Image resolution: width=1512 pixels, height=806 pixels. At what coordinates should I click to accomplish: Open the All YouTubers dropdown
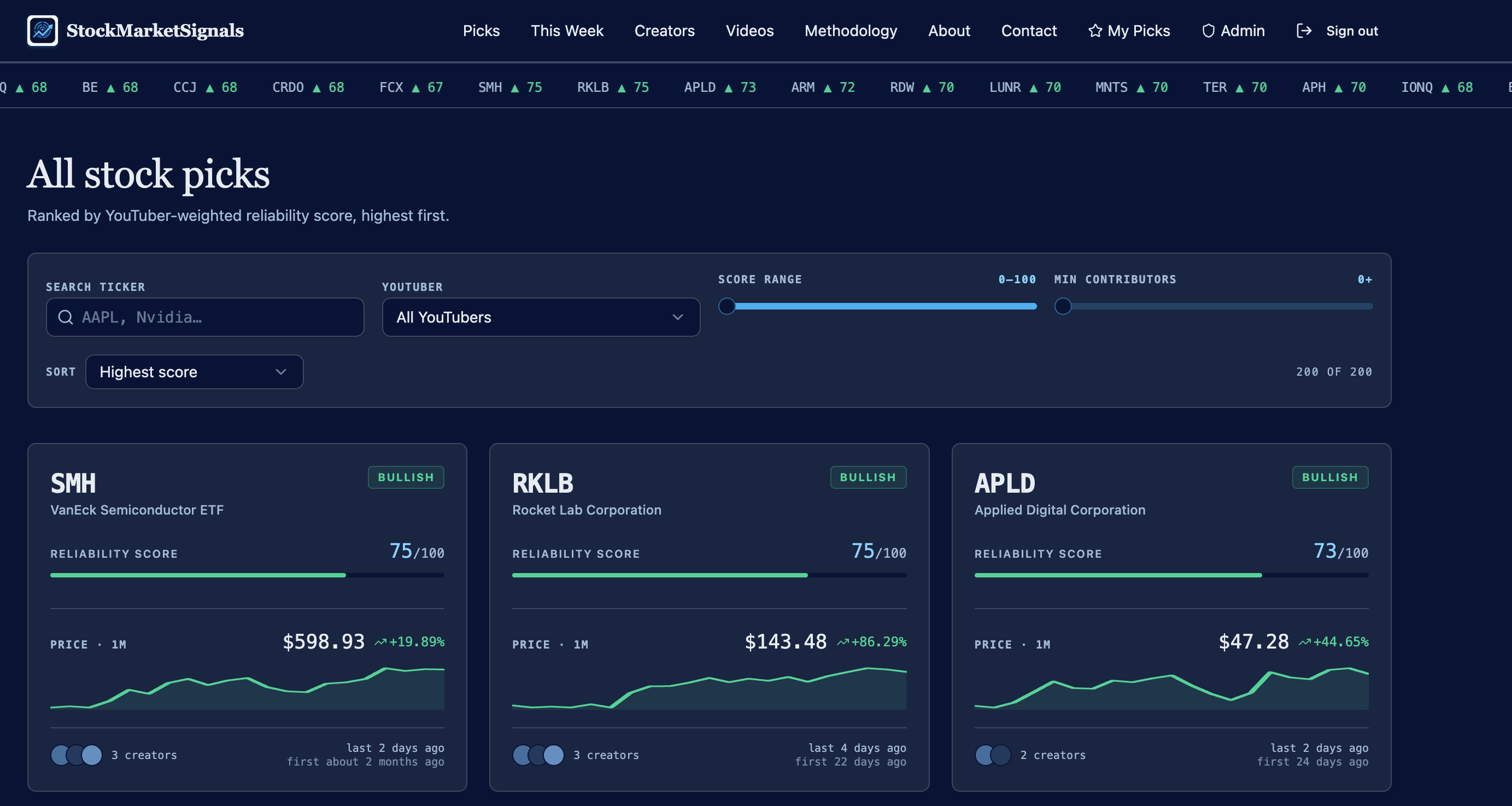(x=541, y=317)
